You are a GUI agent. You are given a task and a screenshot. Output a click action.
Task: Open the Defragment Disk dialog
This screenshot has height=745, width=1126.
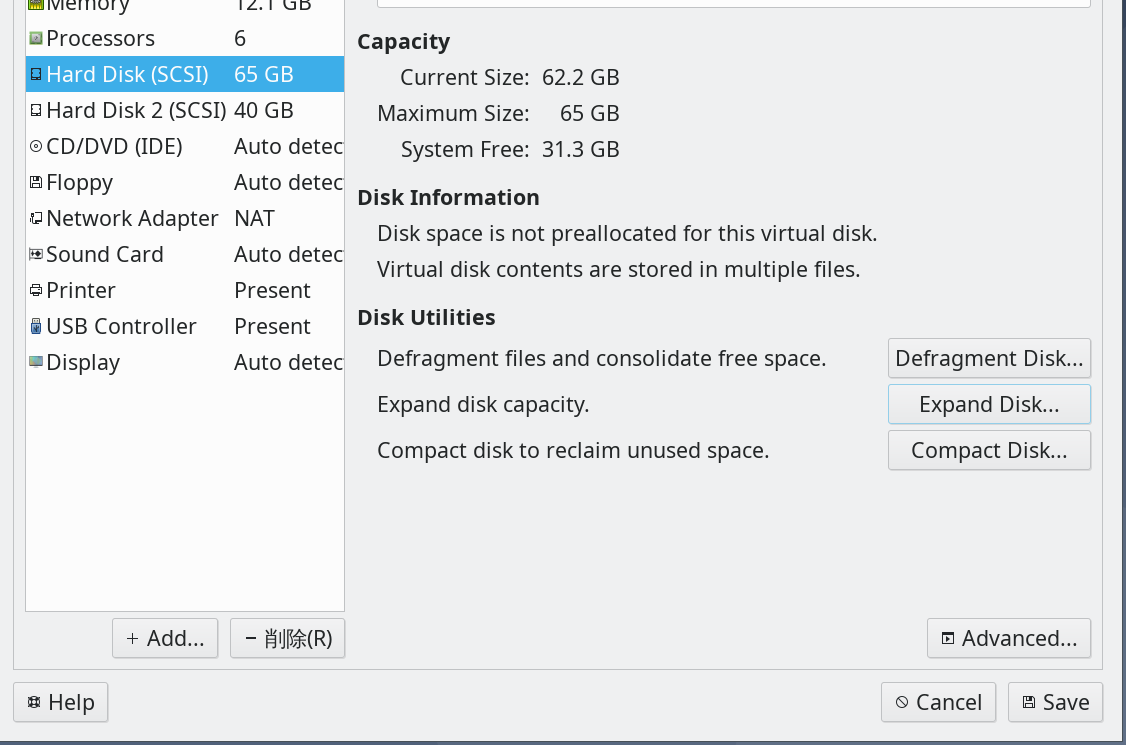click(x=989, y=358)
